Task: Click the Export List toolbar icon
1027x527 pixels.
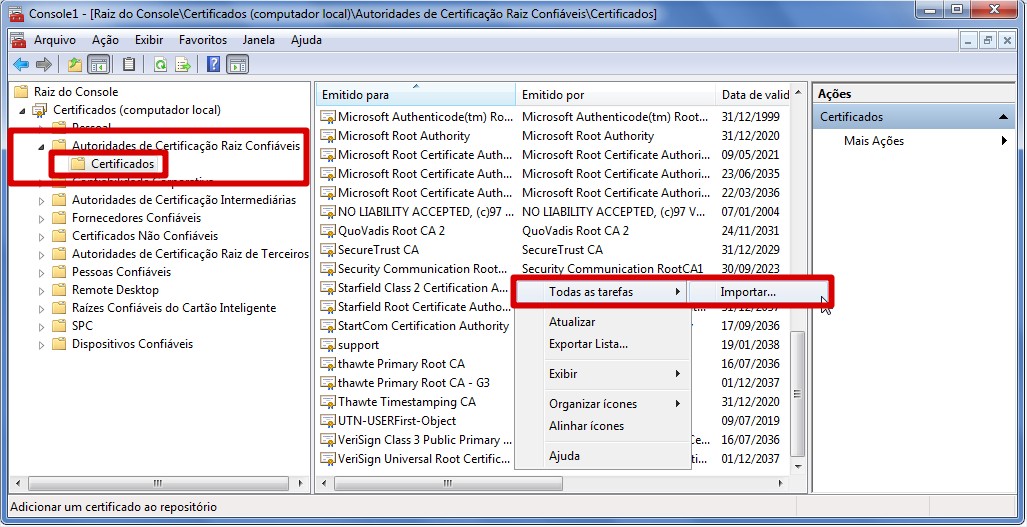Action: (x=183, y=65)
